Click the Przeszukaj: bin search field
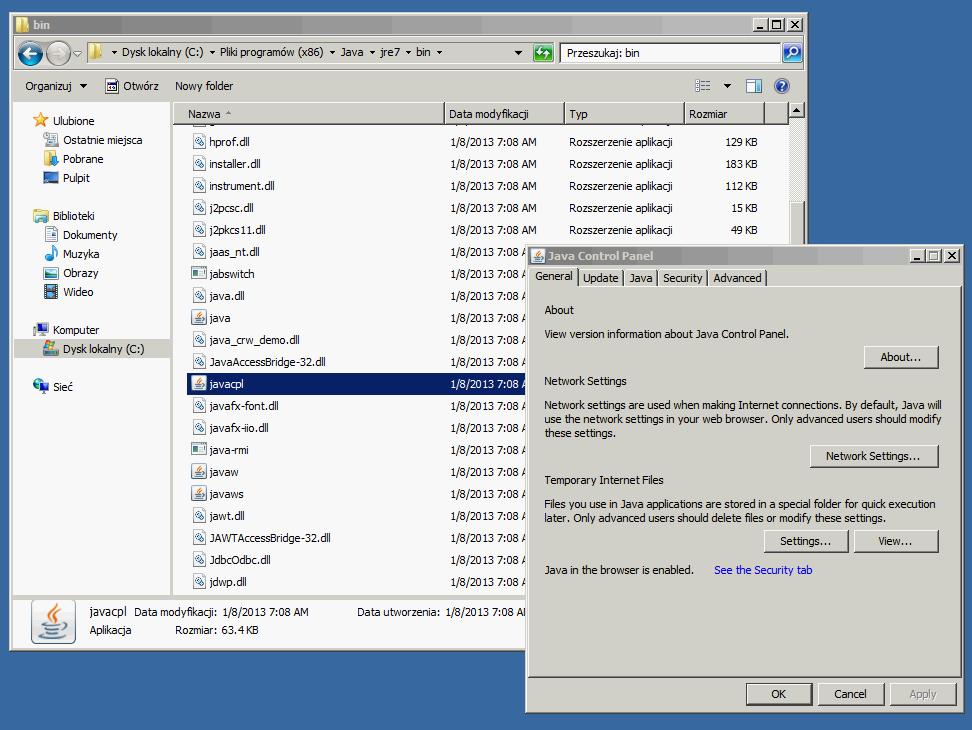The image size is (972, 730). tap(669, 53)
